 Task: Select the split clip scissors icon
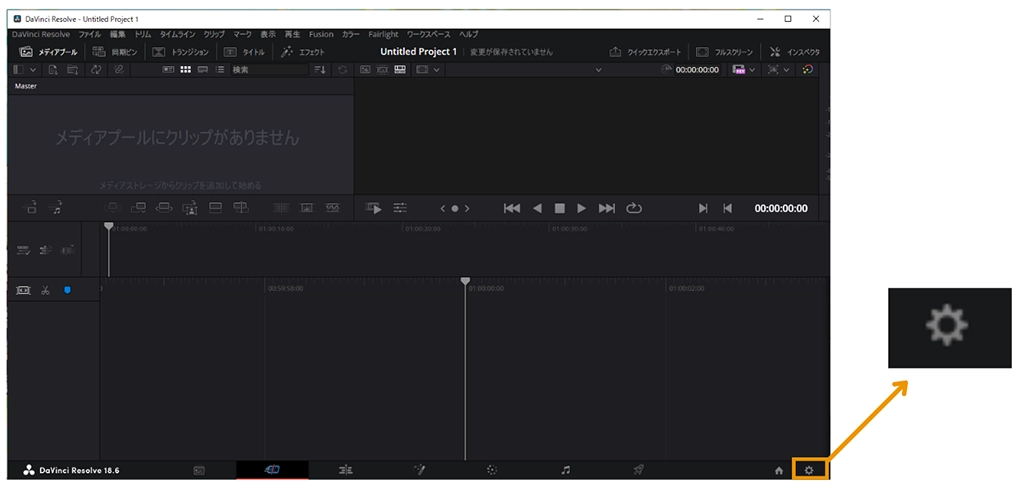click(x=45, y=291)
